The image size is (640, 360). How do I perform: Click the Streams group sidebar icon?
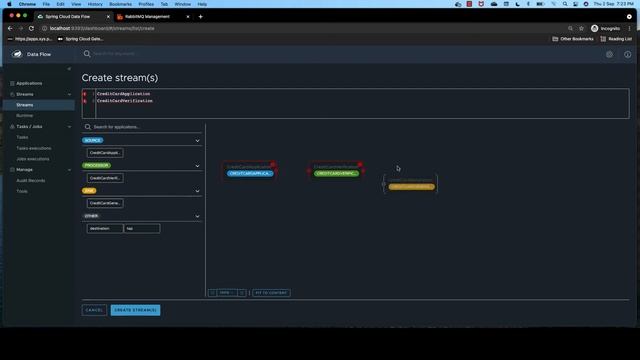click(12, 94)
